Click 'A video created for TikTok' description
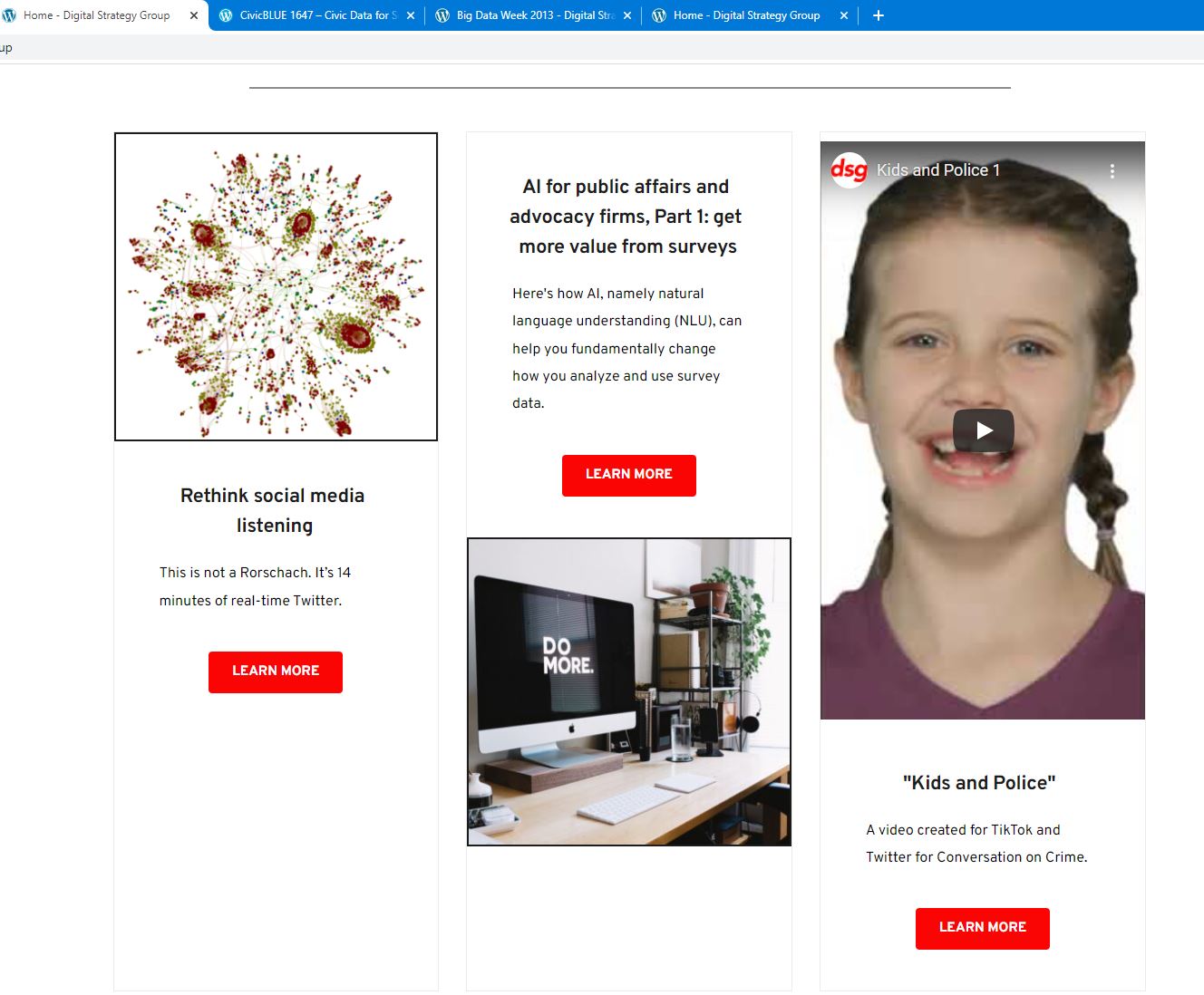Viewport: 1204px width, 995px height. [976, 843]
